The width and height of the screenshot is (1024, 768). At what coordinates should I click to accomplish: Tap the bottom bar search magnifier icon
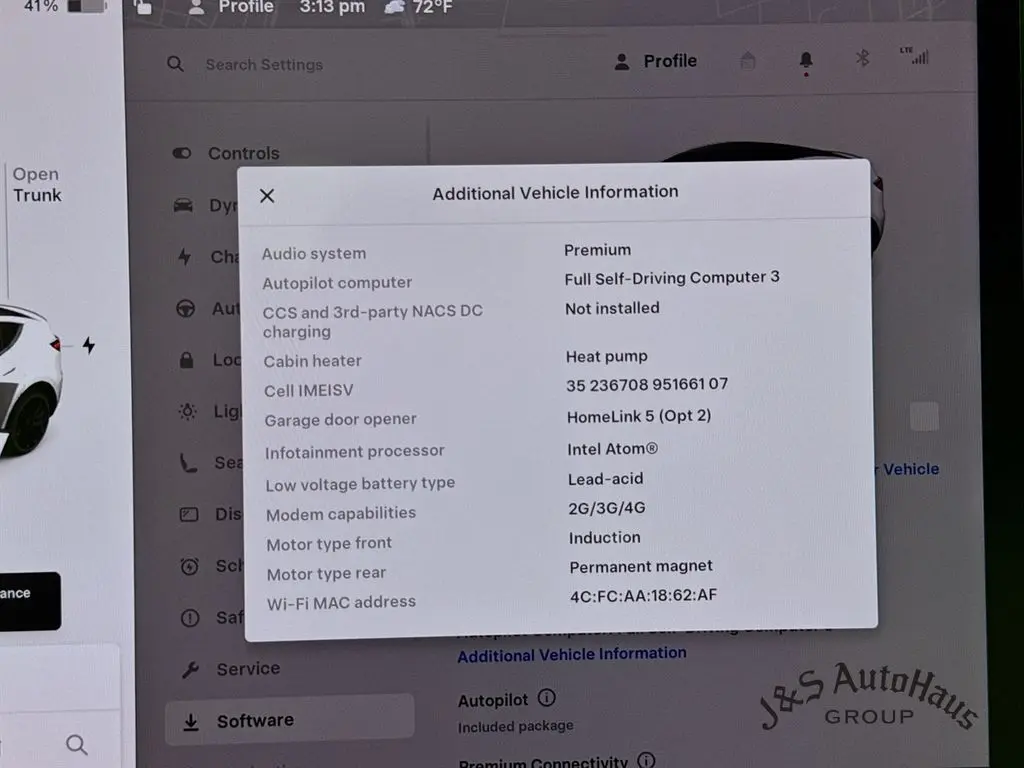[x=76, y=744]
